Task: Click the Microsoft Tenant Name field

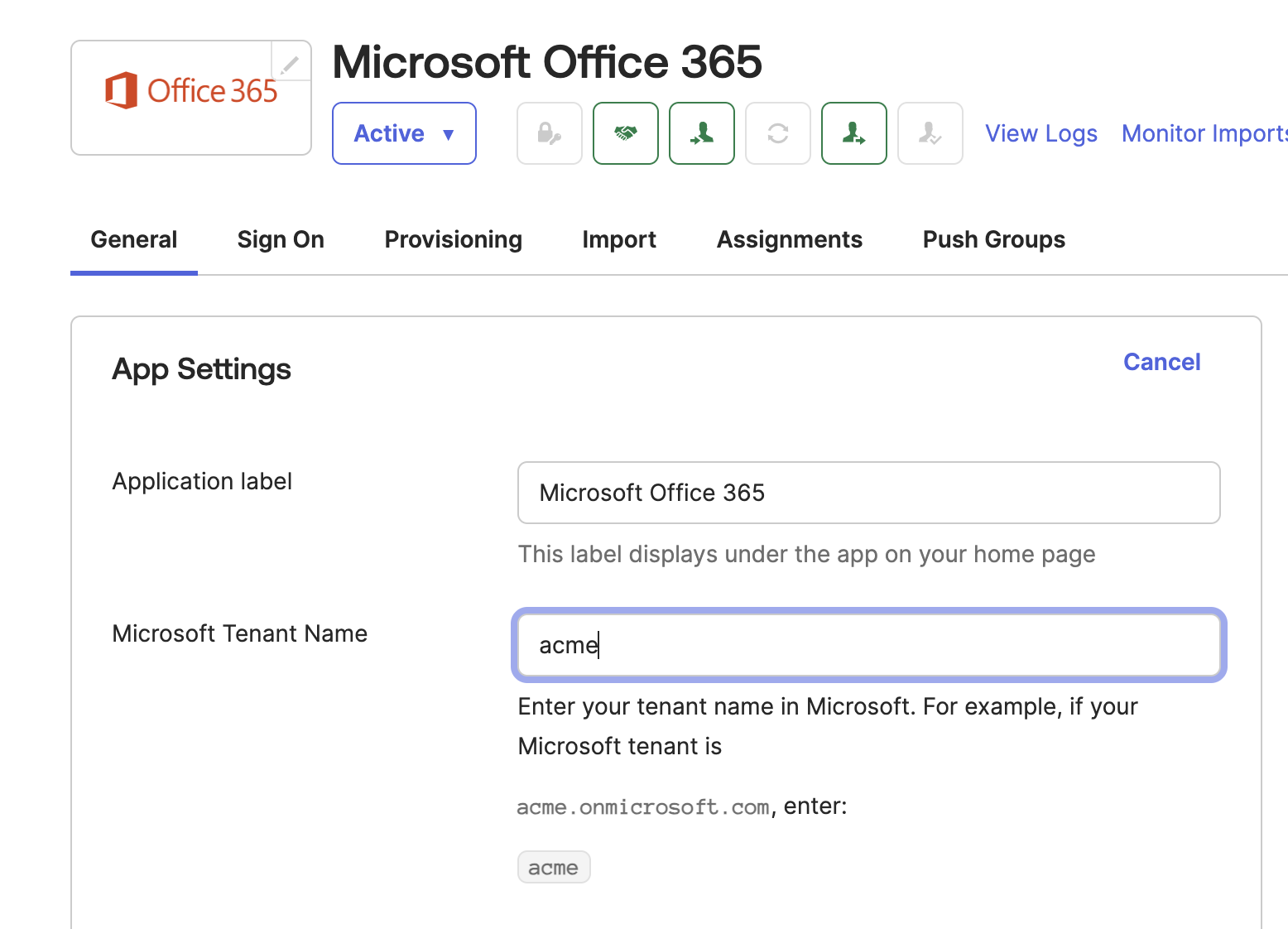Action: point(869,645)
